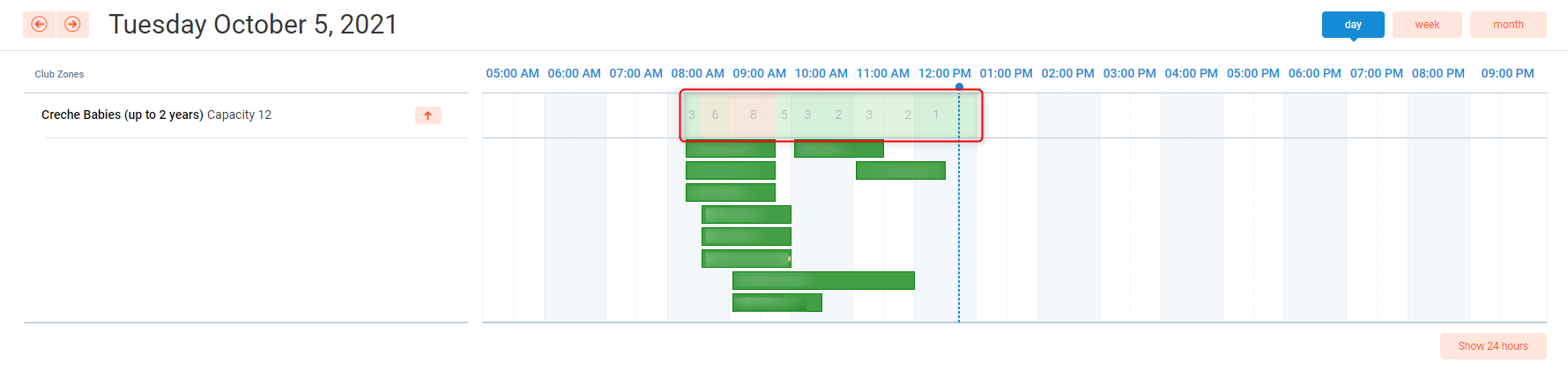
Task: Click the blue current-time marker dot
Action: point(959,86)
